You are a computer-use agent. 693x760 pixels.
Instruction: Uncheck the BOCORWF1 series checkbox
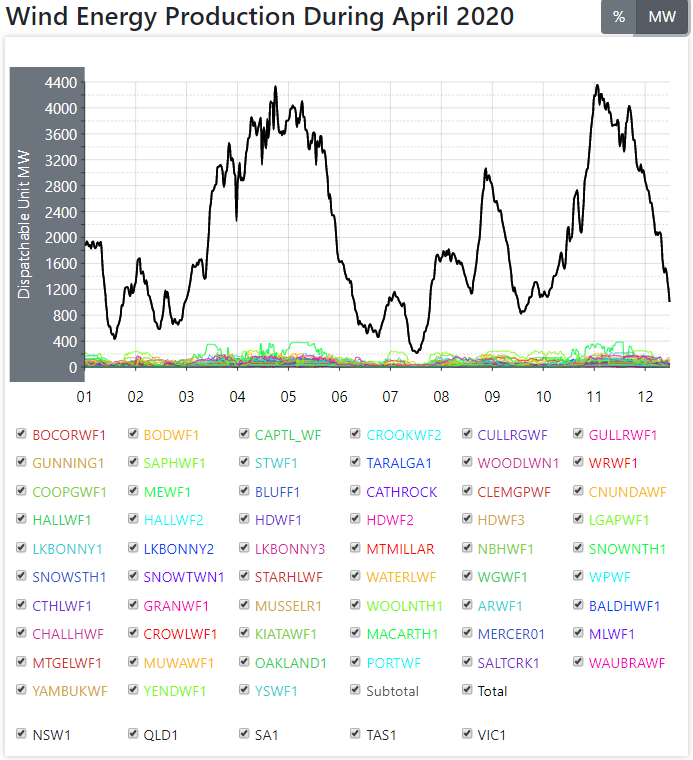(x=22, y=435)
